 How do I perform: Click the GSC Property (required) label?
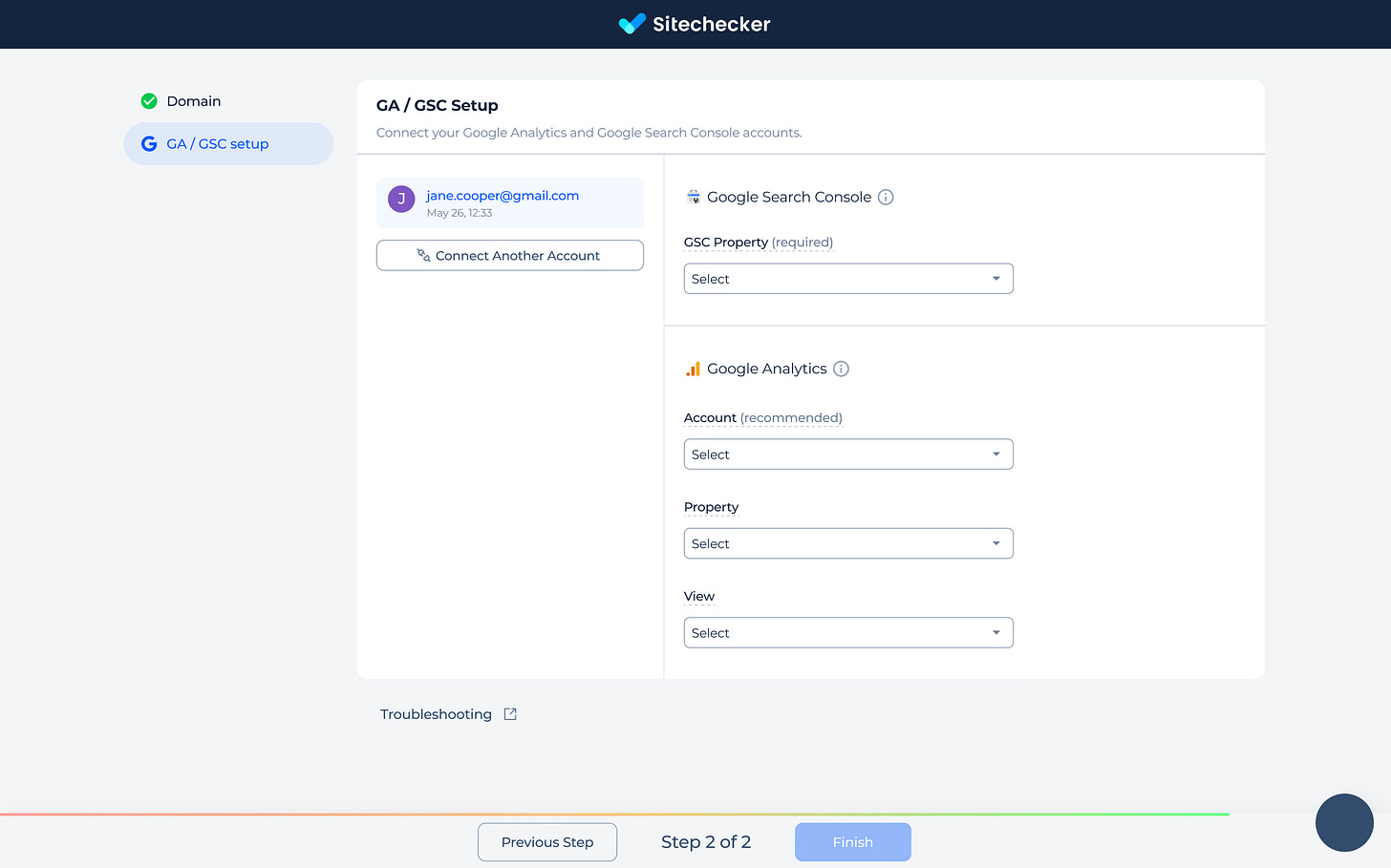pyautogui.click(x=759, y=243)
